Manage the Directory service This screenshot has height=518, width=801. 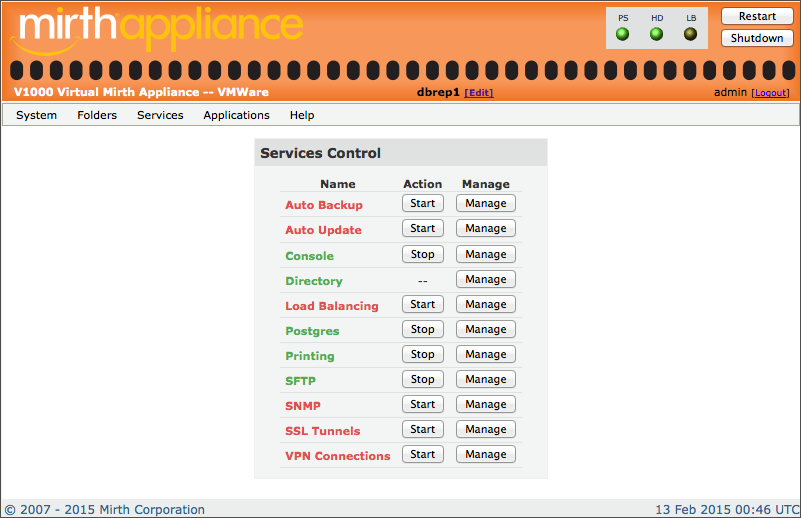pyautogui.click(x=486, y=279)
